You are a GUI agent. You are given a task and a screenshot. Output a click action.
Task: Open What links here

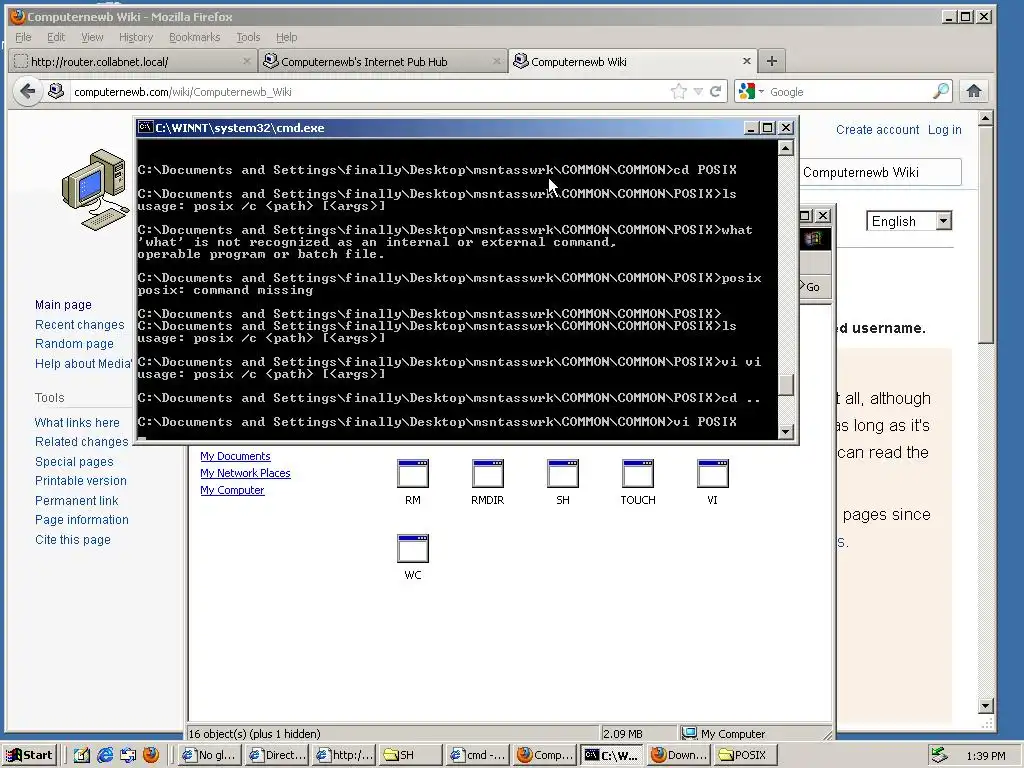pyautogui.click(x=77, y=423)
